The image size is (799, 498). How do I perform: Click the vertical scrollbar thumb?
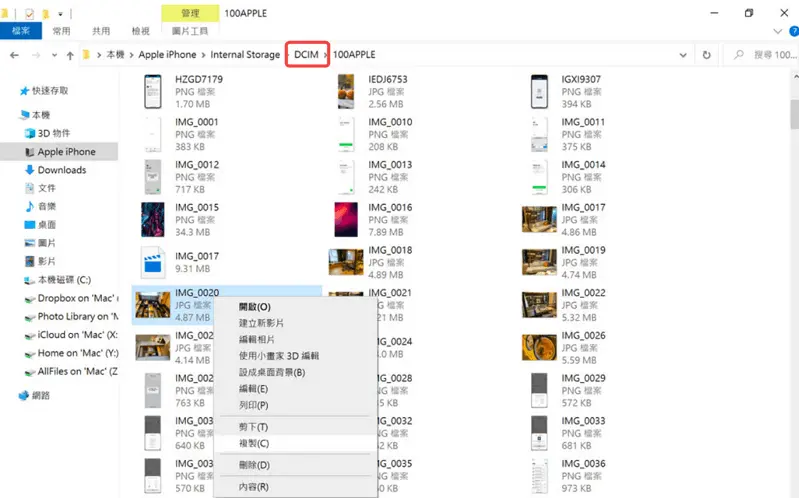[x=795, y=115]
